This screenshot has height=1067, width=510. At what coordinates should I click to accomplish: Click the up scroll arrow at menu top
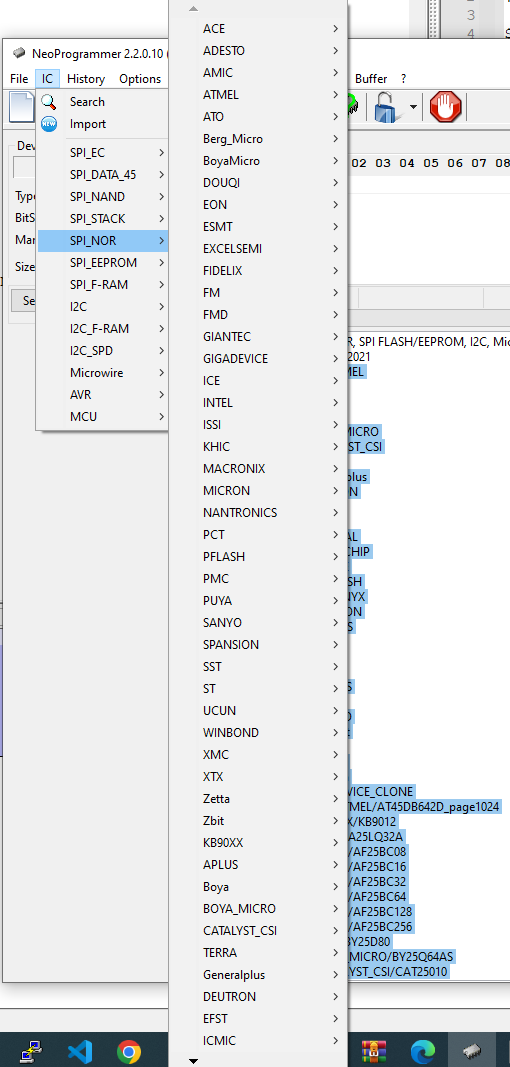coord(193,9)
